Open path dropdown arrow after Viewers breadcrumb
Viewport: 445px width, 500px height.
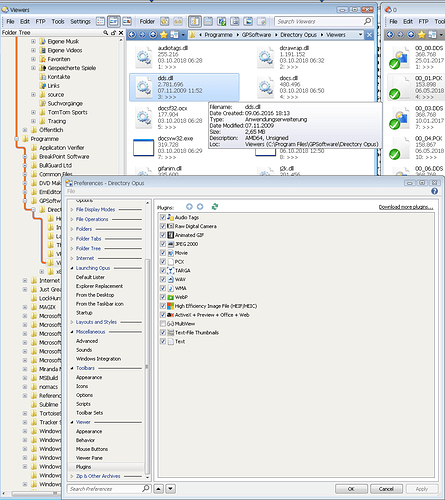[x=360, y=35]
